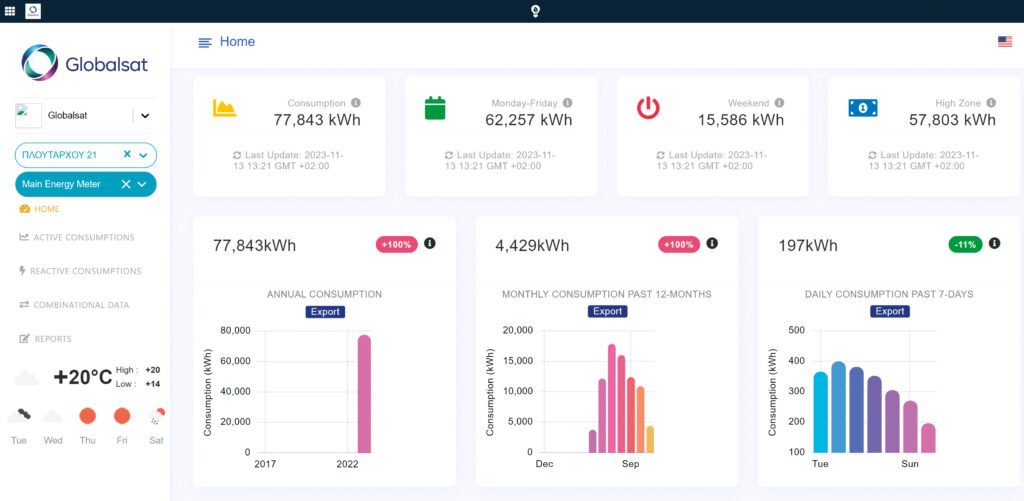Open the ΠΛΟΥΤΑΡΧΟΥ 21 location dropdown arrow
The height and width of the screenshot is (501, 1024).
(144, 155)
